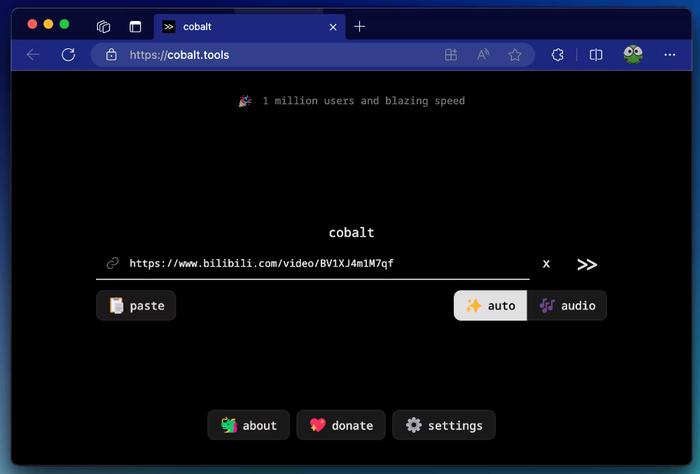Viewport: 700px width, 474px height.
Task: Clear the pasted link with the x button
Action: 546,264
